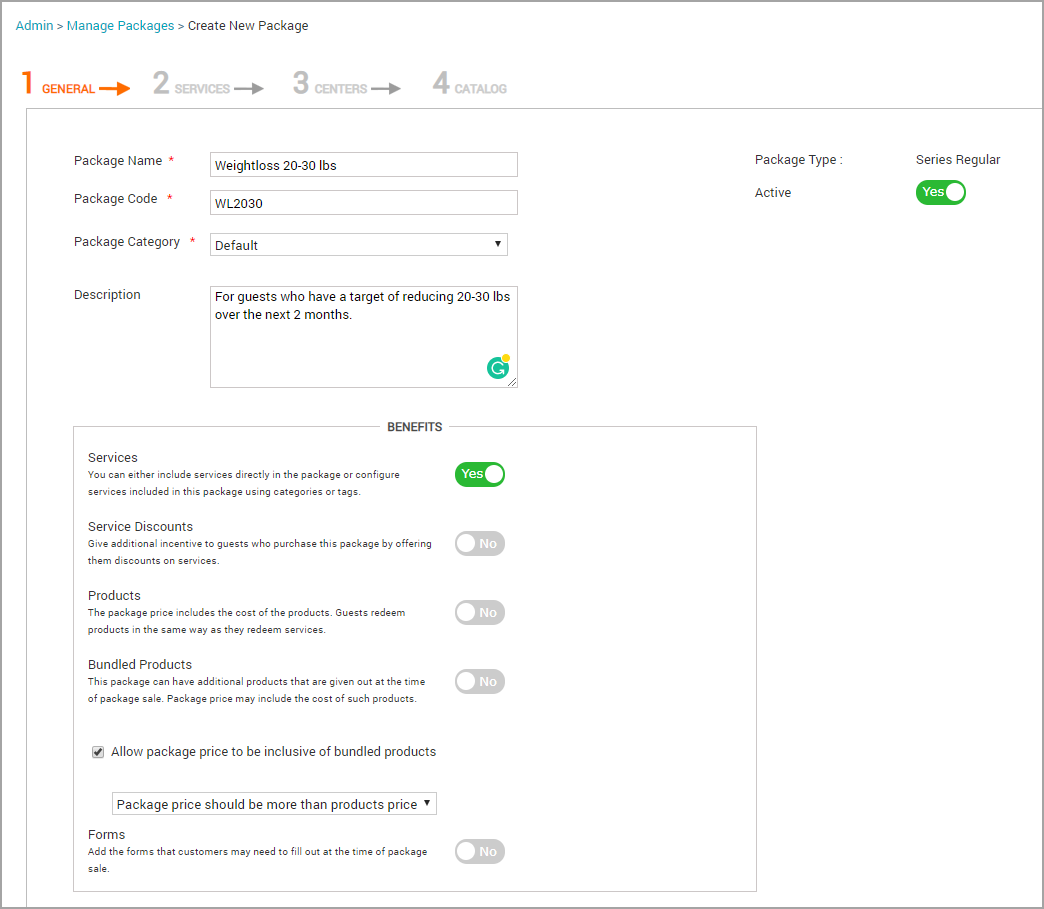Switch on the Bundled Products toggle
The image size is (1044, 909).
479,681
